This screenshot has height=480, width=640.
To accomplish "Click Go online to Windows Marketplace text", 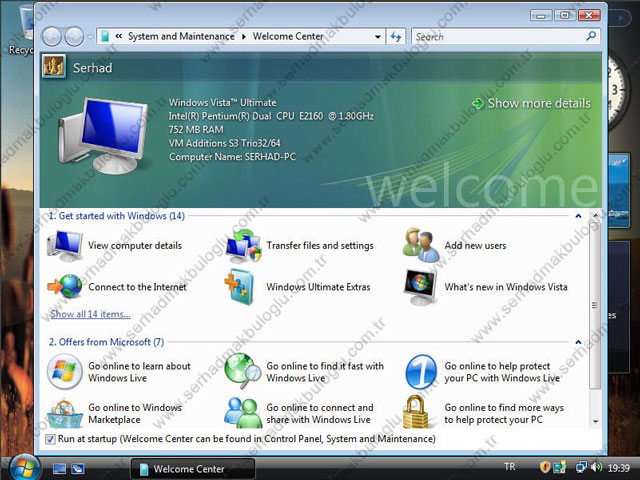I will (x=135, y=413).
